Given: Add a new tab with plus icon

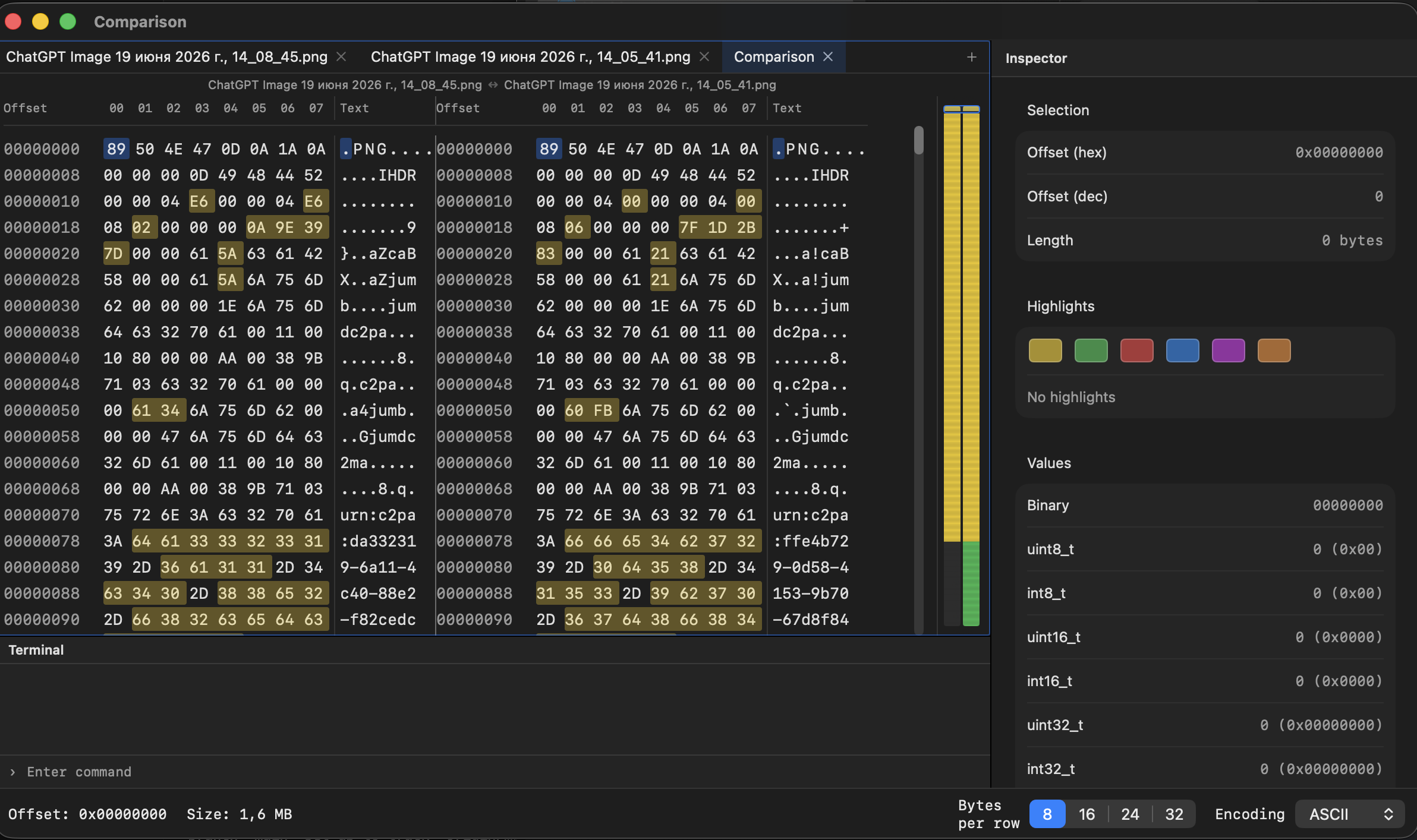Looking at the screenshot, I should [972, 57].
